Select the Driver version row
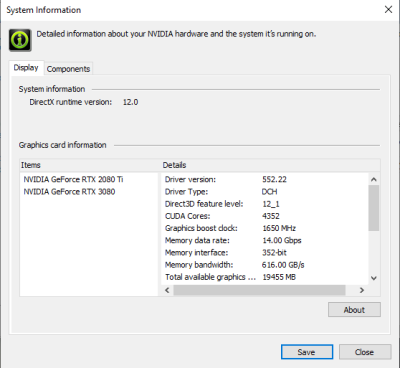Viewport: 400px width, 368px height. 265,179
